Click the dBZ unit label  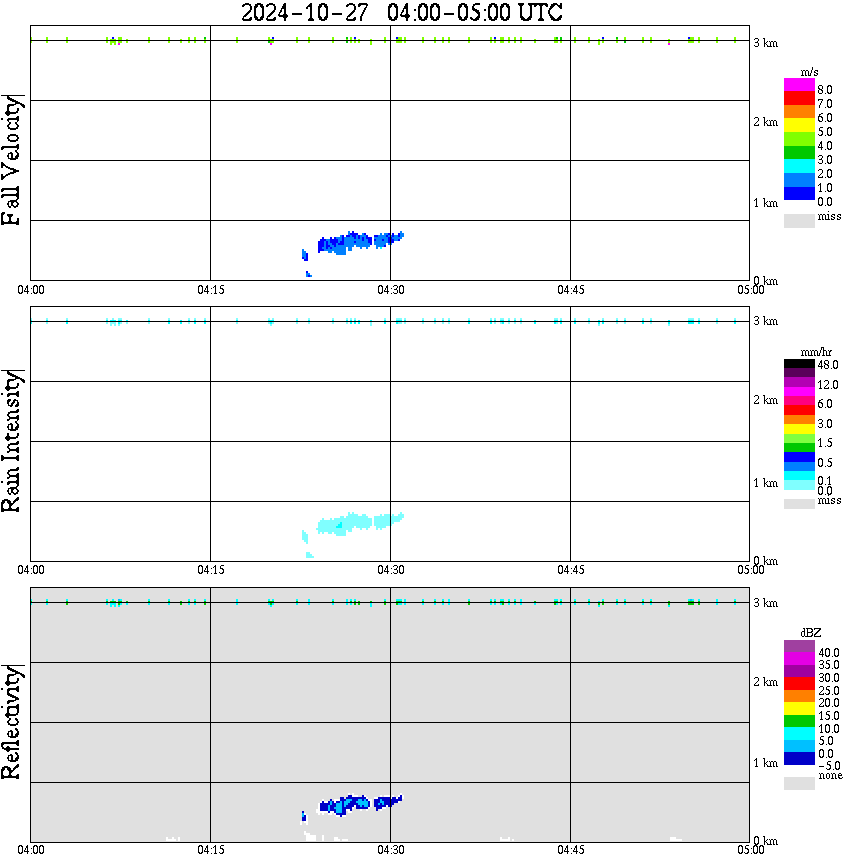coord(811,632)
